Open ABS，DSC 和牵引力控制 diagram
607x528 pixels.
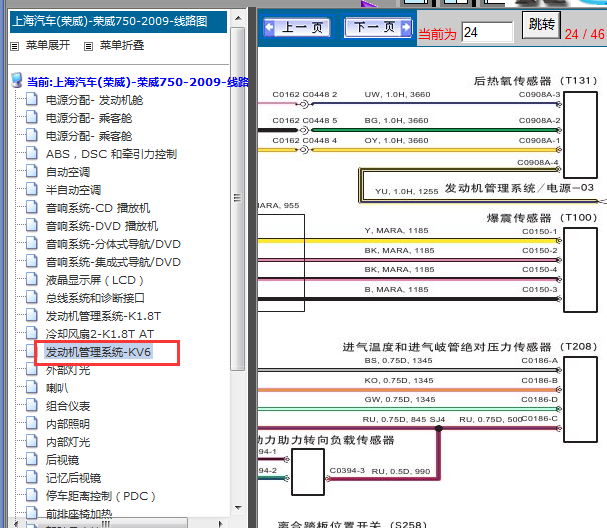pyautogui.click(x=111, y=154)
